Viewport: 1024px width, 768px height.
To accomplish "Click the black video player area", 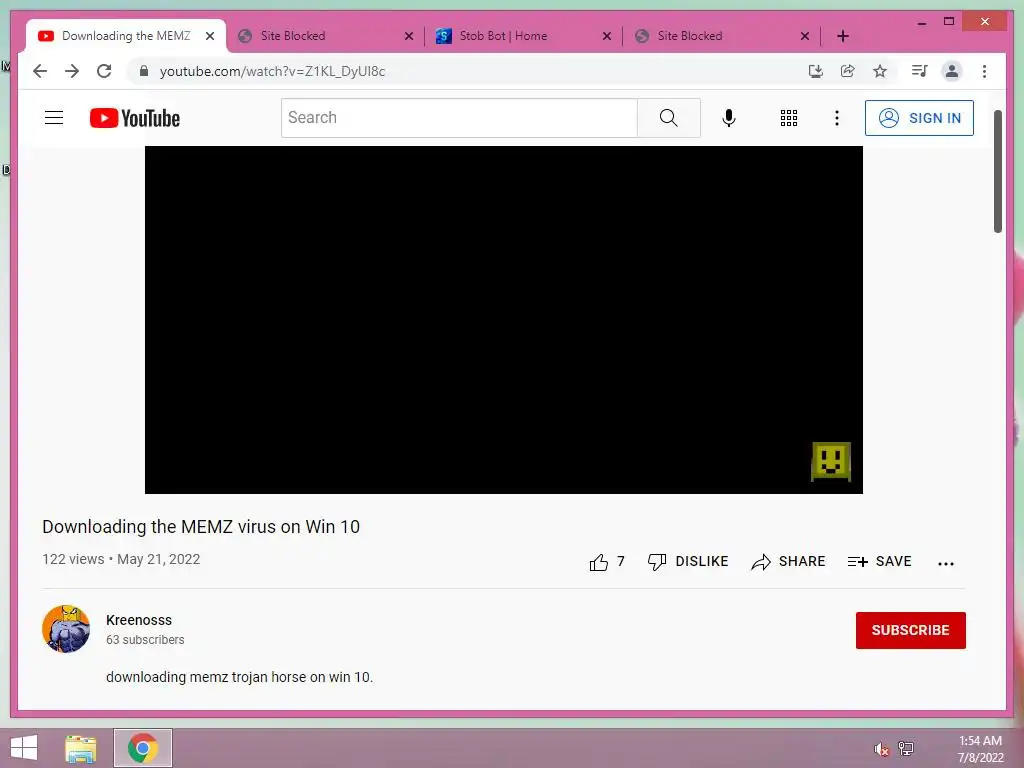I will coord(504,319).
